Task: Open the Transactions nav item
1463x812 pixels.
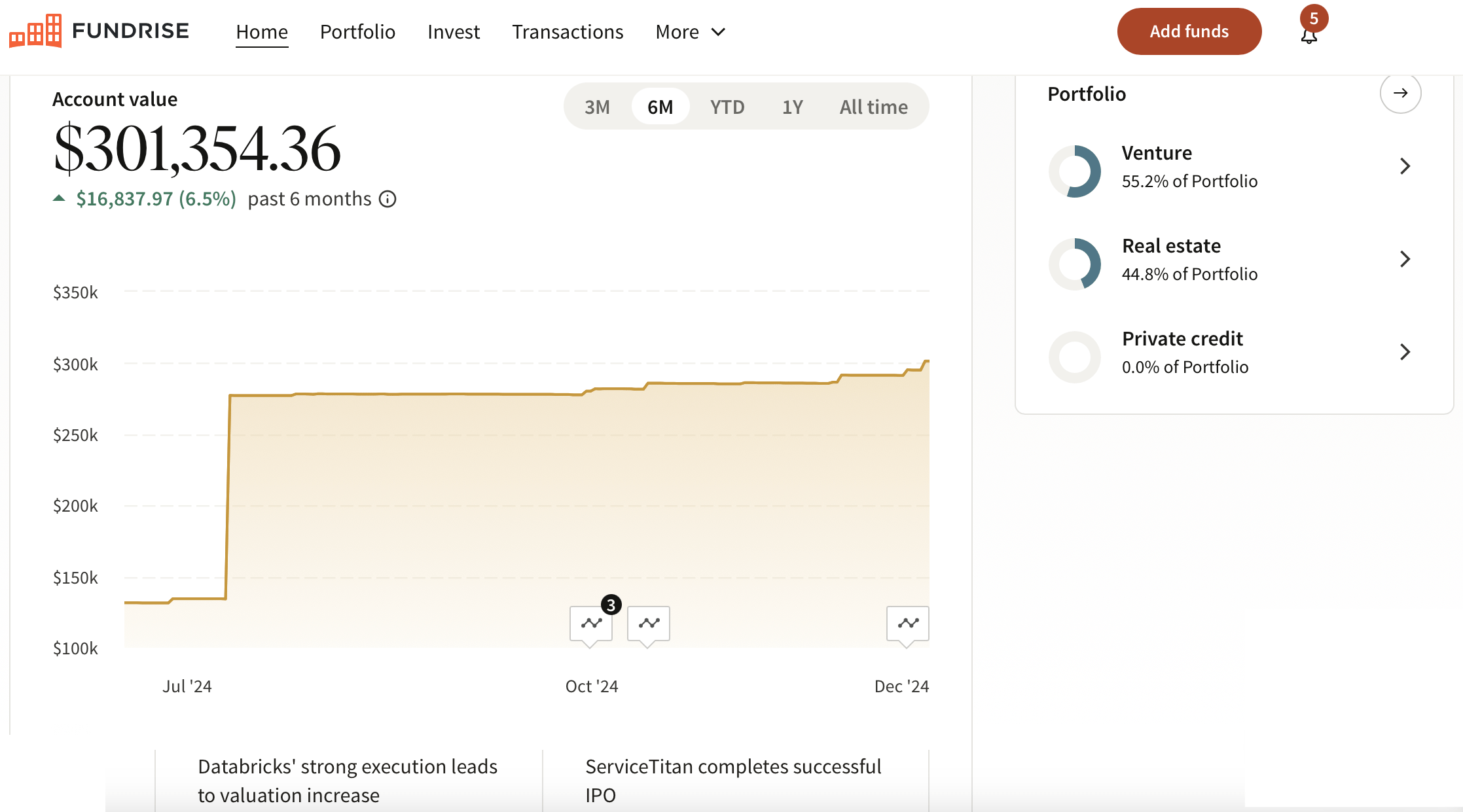Action: tap(568, 31)
